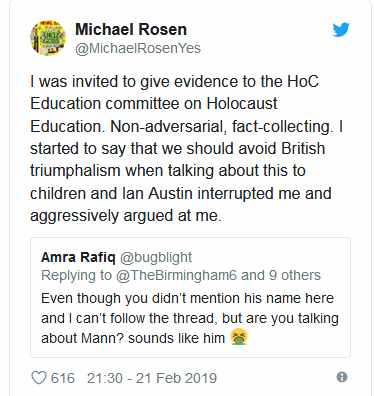This screenshot has width=374, height=396.
Task: Open the Michael Rosen display name
Action: tap(131, 30)
